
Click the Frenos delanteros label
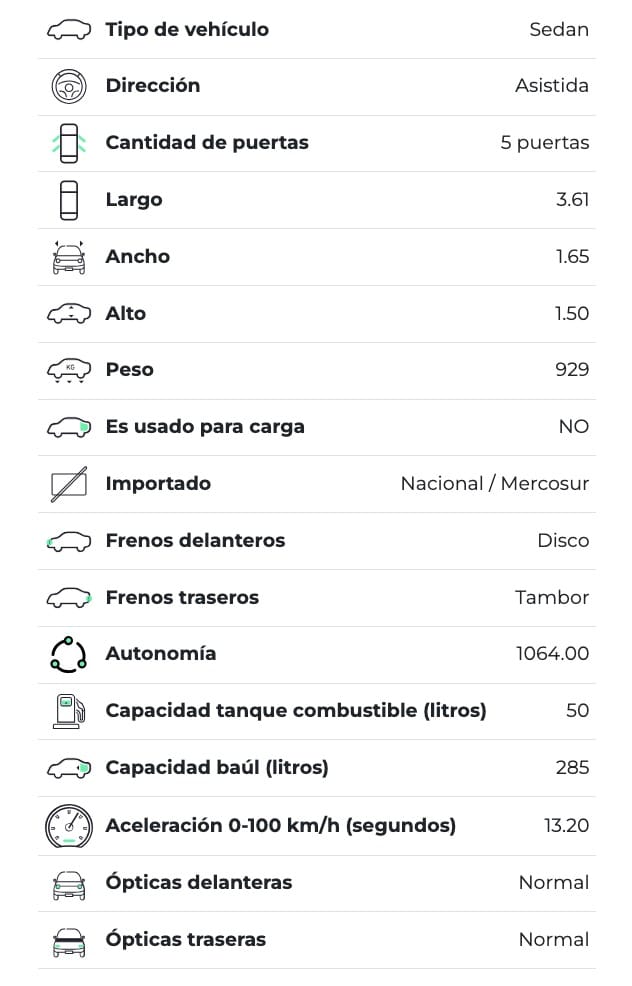(x=195, y=541)
